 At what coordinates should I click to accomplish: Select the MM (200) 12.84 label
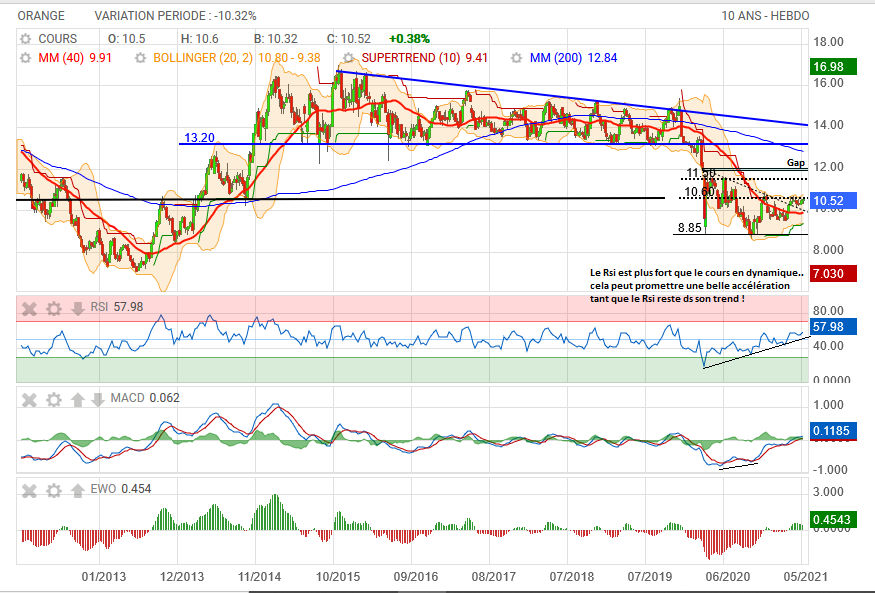pyautogui.click(x=574, y=58)
